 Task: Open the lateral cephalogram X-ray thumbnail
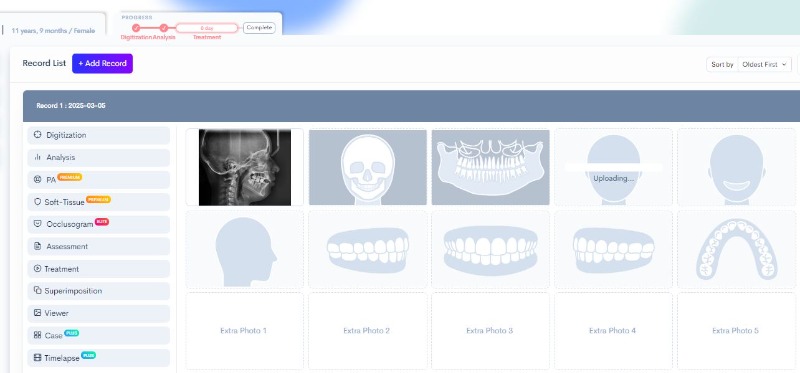(245, 167)
